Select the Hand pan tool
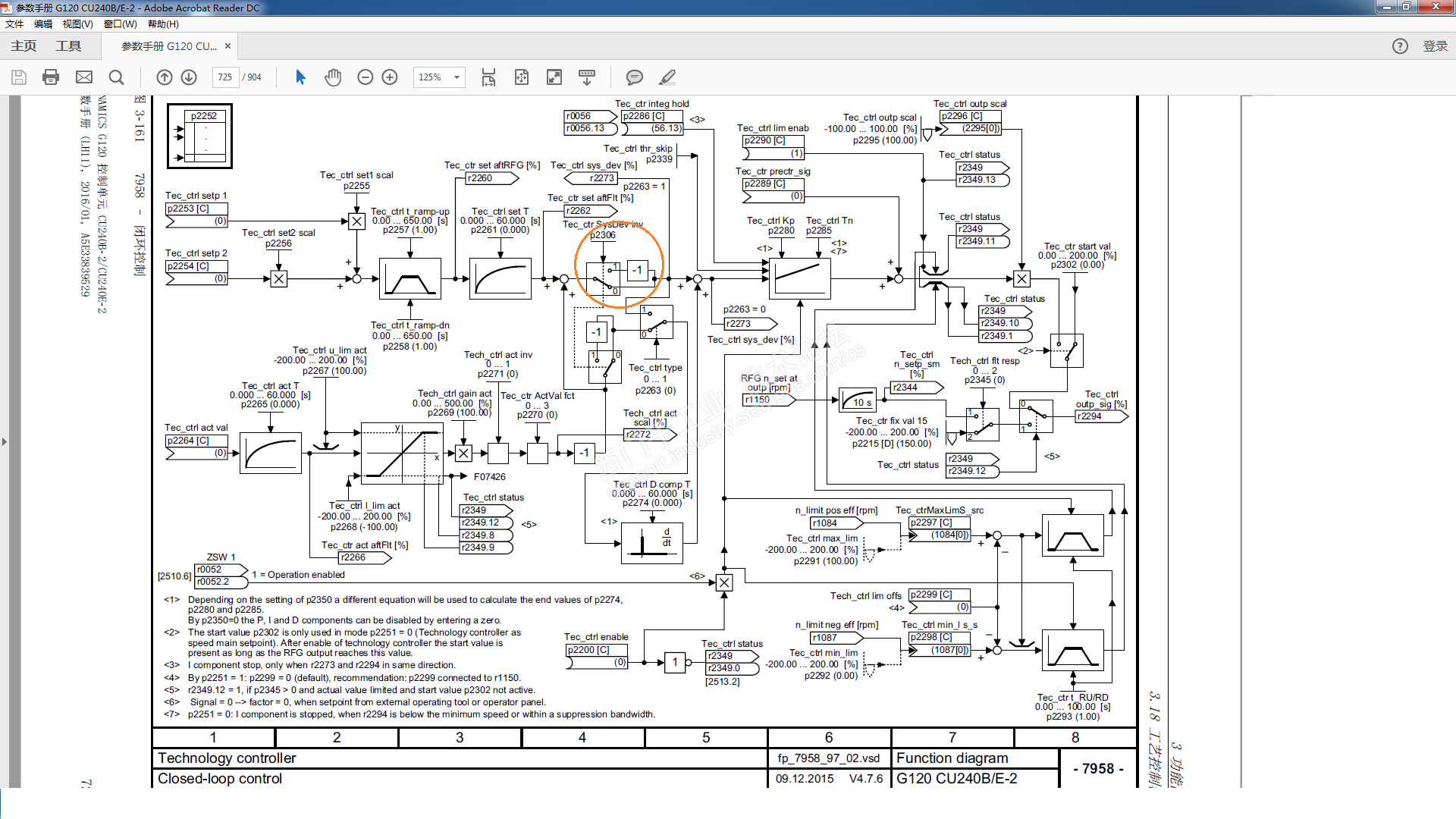The image size is (1456, 819). (x=333, y=77)
